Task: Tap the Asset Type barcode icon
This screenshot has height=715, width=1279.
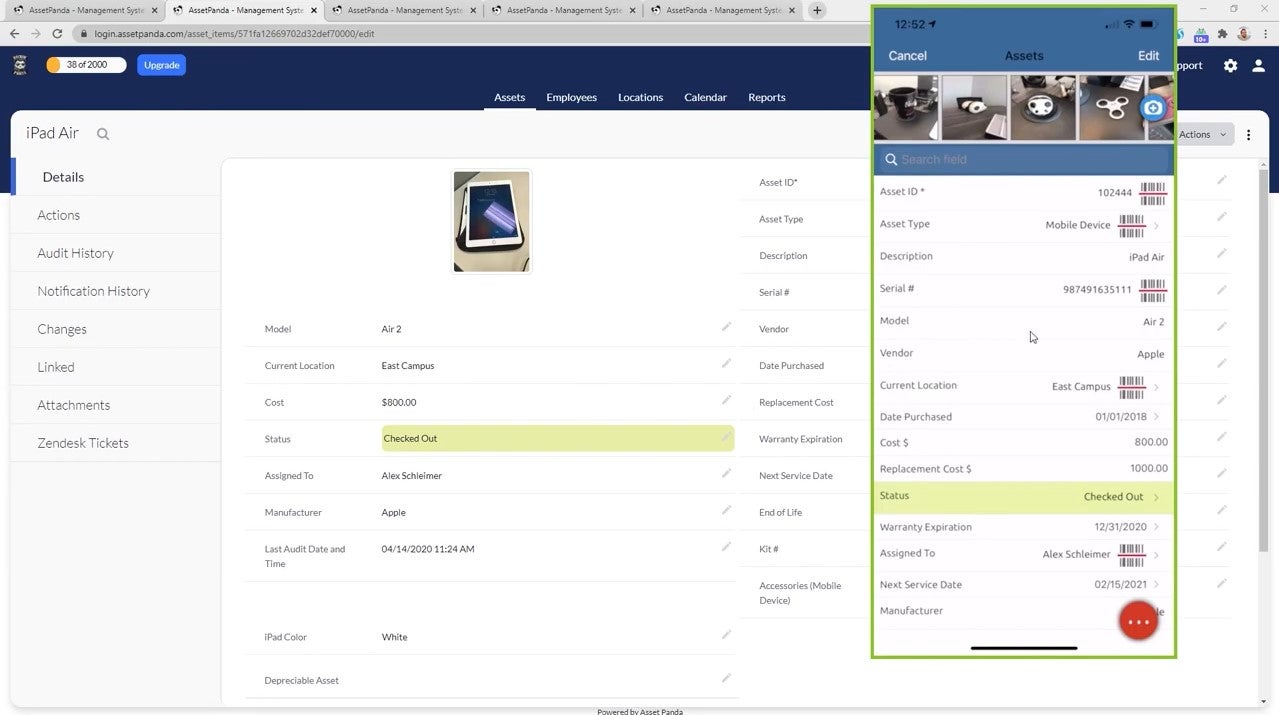Action: 1132,225
